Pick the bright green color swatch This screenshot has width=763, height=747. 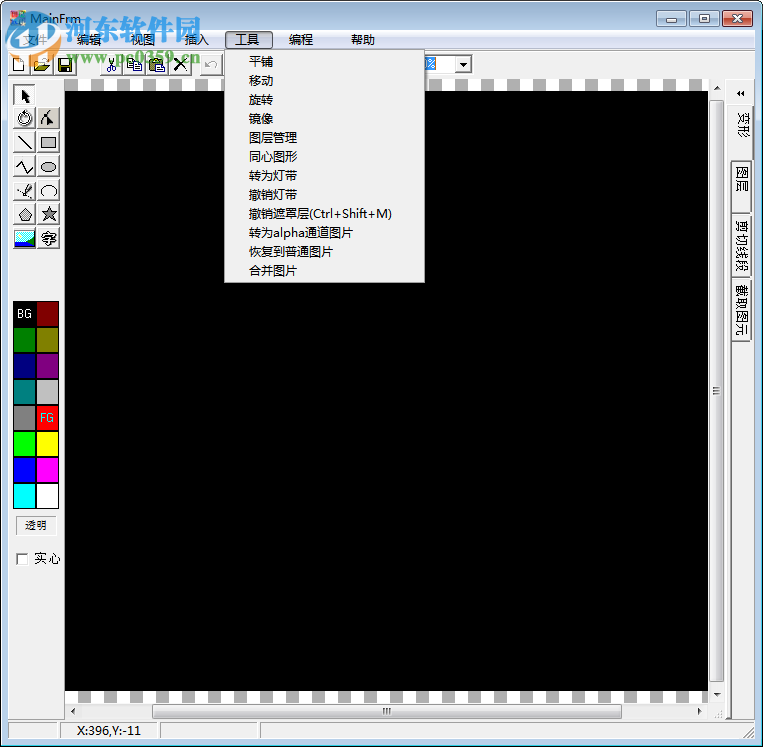(x=24, y=444)
